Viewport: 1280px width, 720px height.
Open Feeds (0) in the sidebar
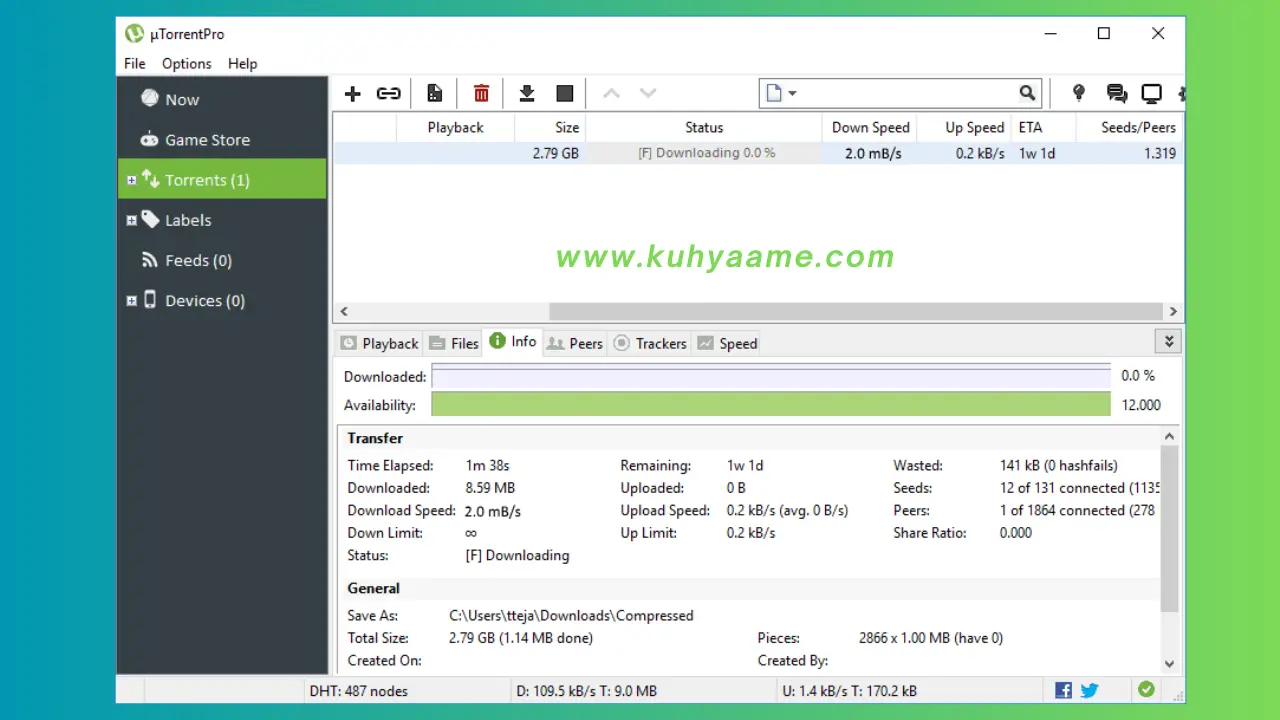(222, 260)
